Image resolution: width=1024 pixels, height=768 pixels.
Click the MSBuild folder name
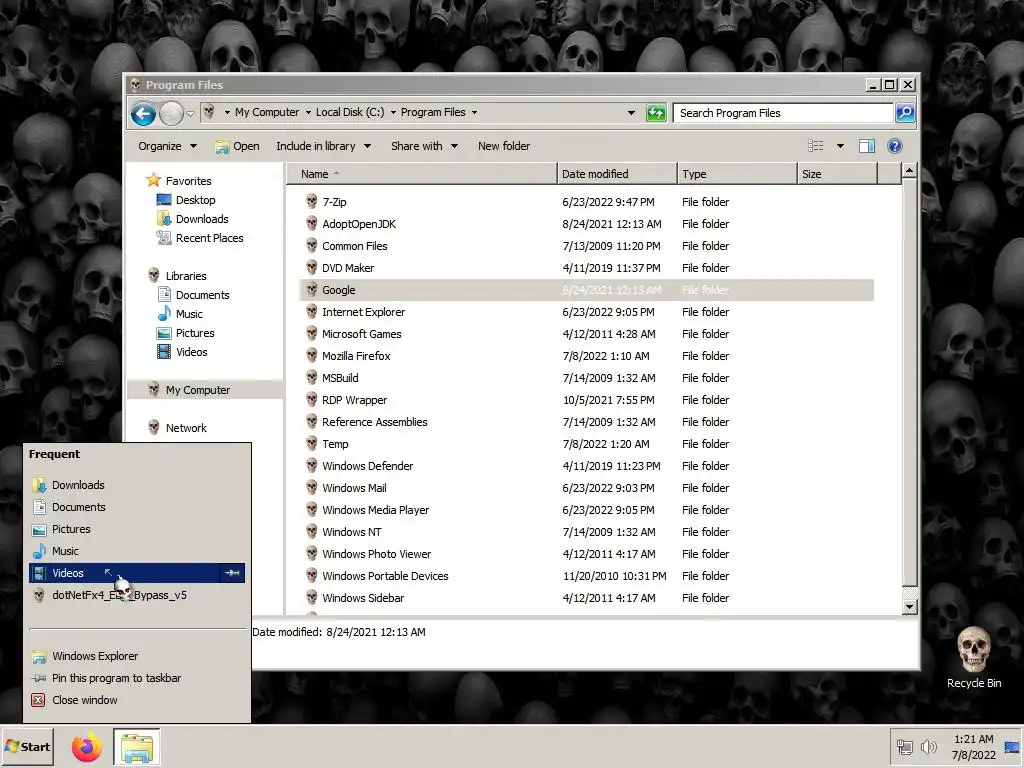(340, 378)
